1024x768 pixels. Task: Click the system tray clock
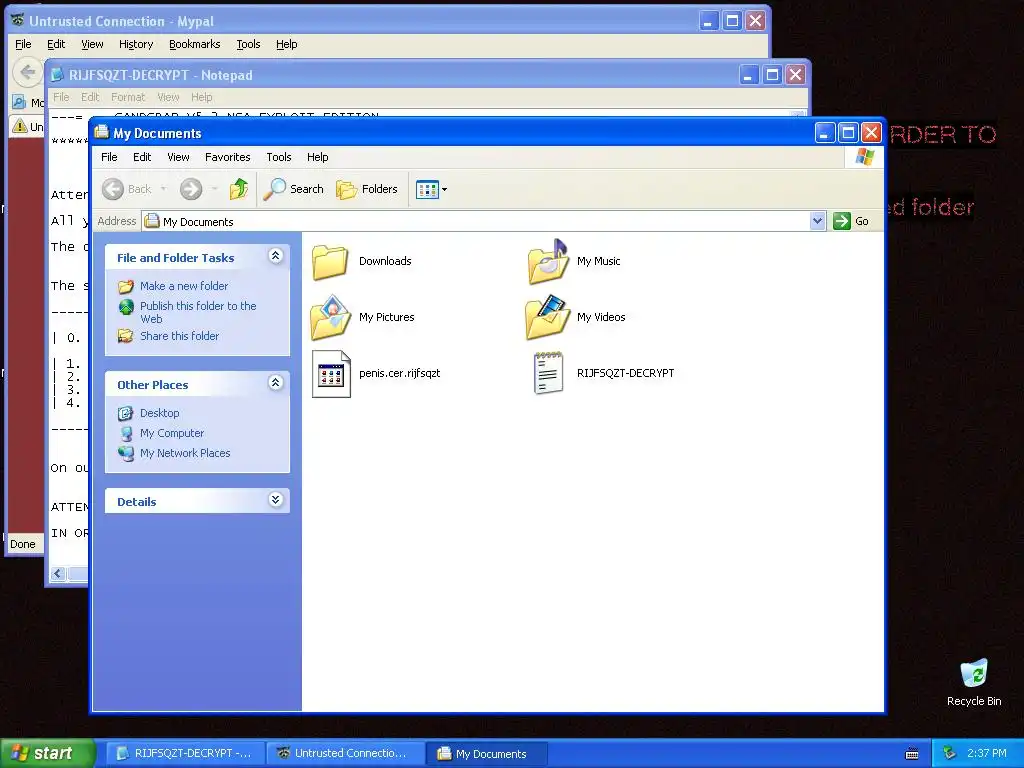(x=987, y=754)
